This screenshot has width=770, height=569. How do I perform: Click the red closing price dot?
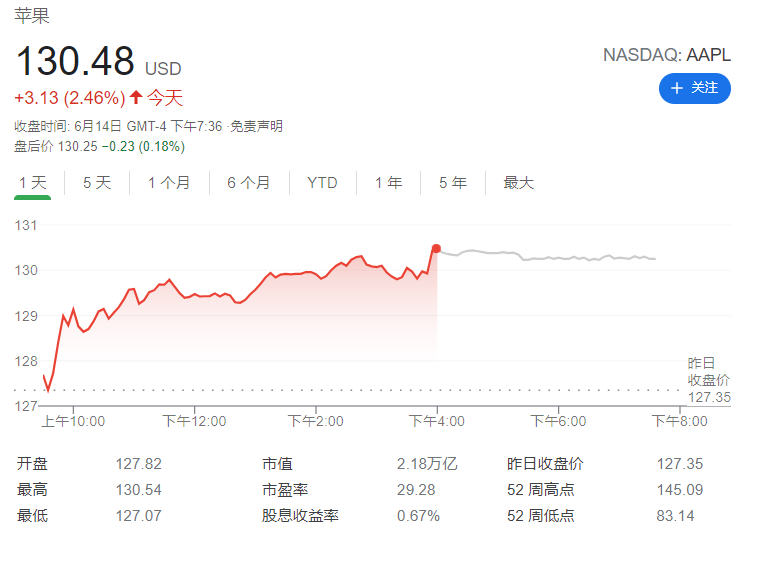436,248
